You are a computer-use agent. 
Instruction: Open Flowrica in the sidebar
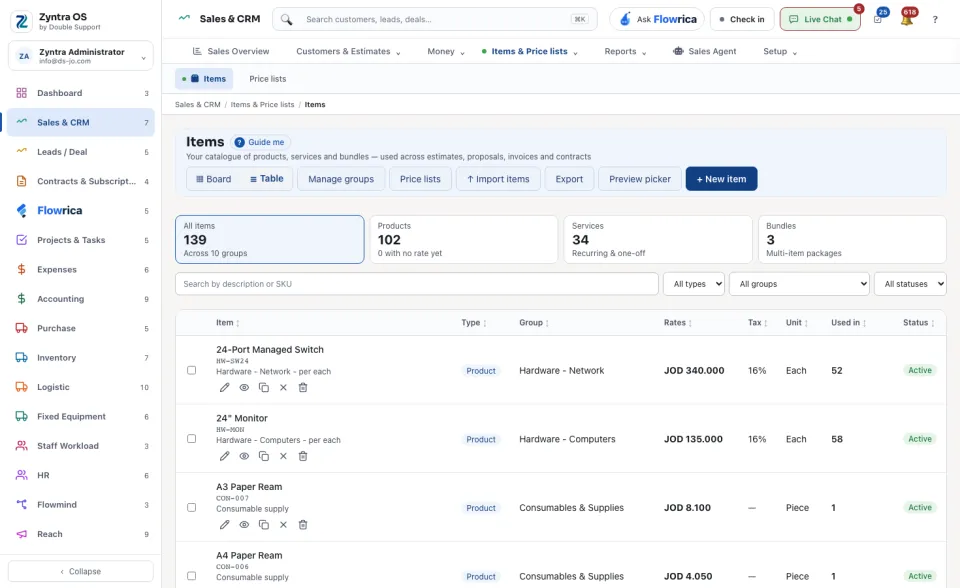click(x=81, y=211)
